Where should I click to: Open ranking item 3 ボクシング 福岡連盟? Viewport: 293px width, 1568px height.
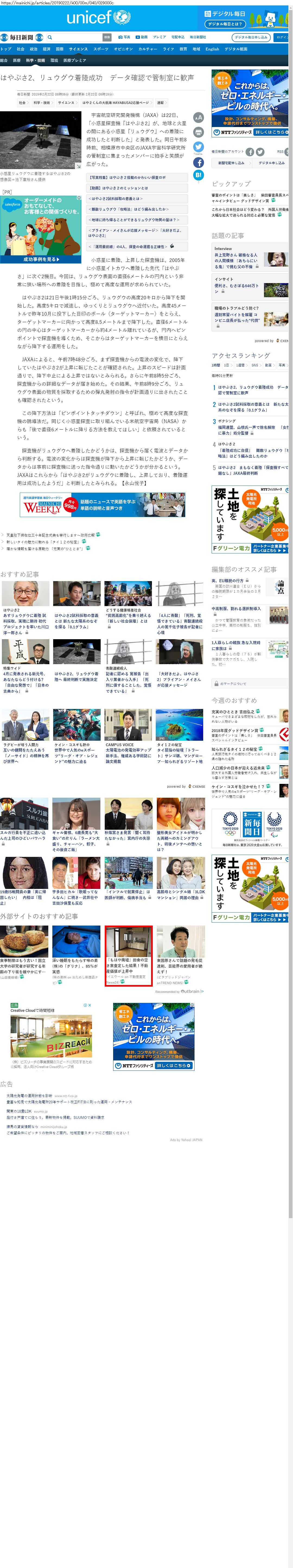253,427
